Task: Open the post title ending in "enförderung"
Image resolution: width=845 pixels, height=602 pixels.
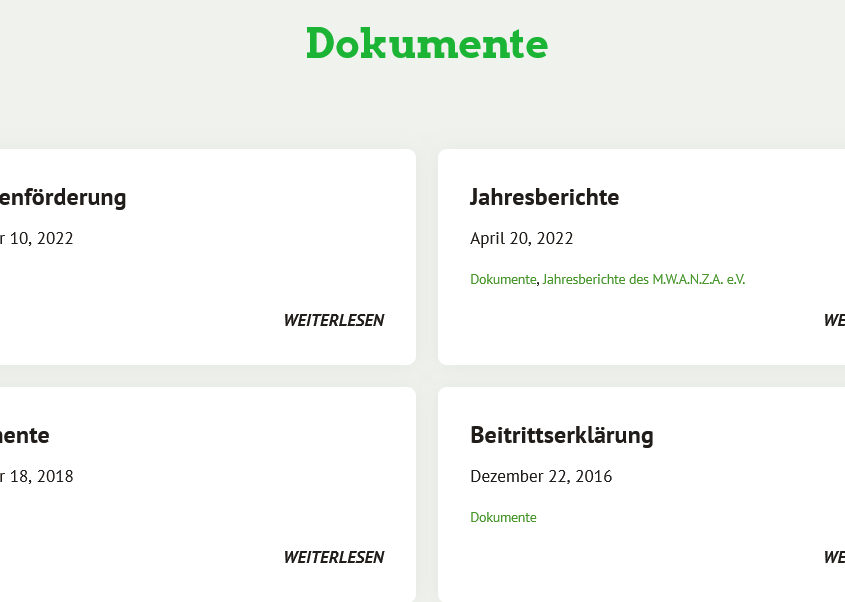Action: pos(62,197)
